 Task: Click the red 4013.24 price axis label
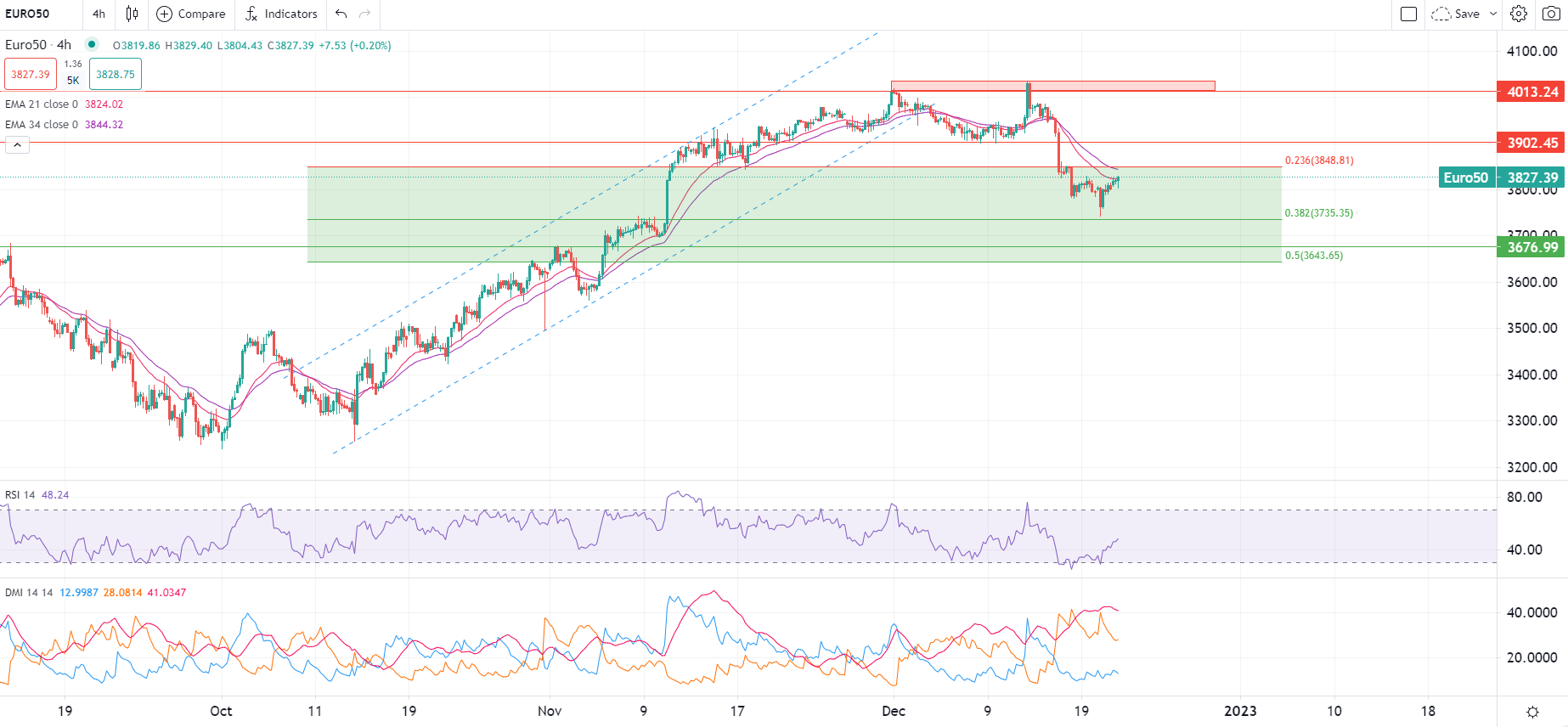tap(1531, 92)
